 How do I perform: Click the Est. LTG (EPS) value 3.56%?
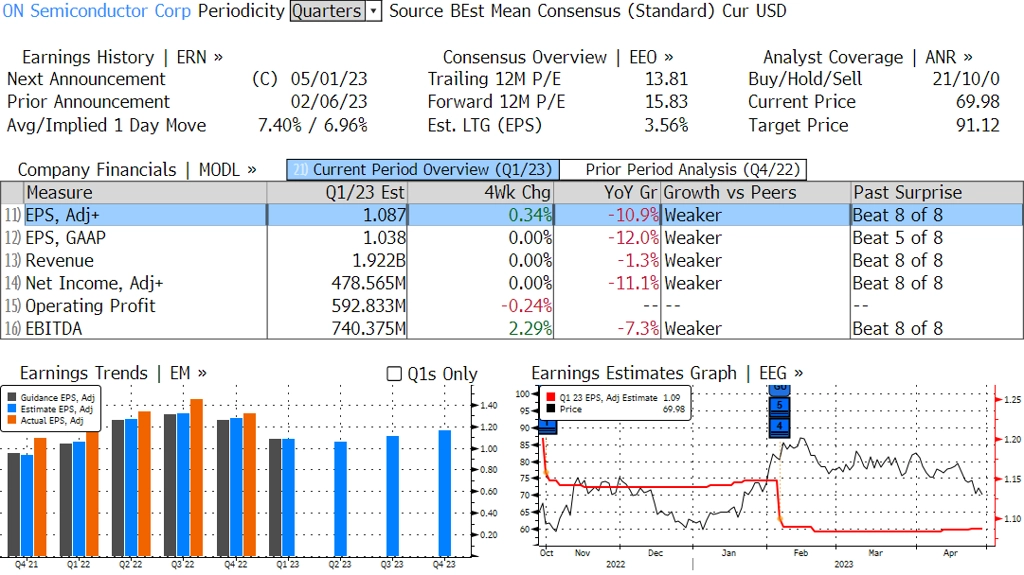point(666,125)
